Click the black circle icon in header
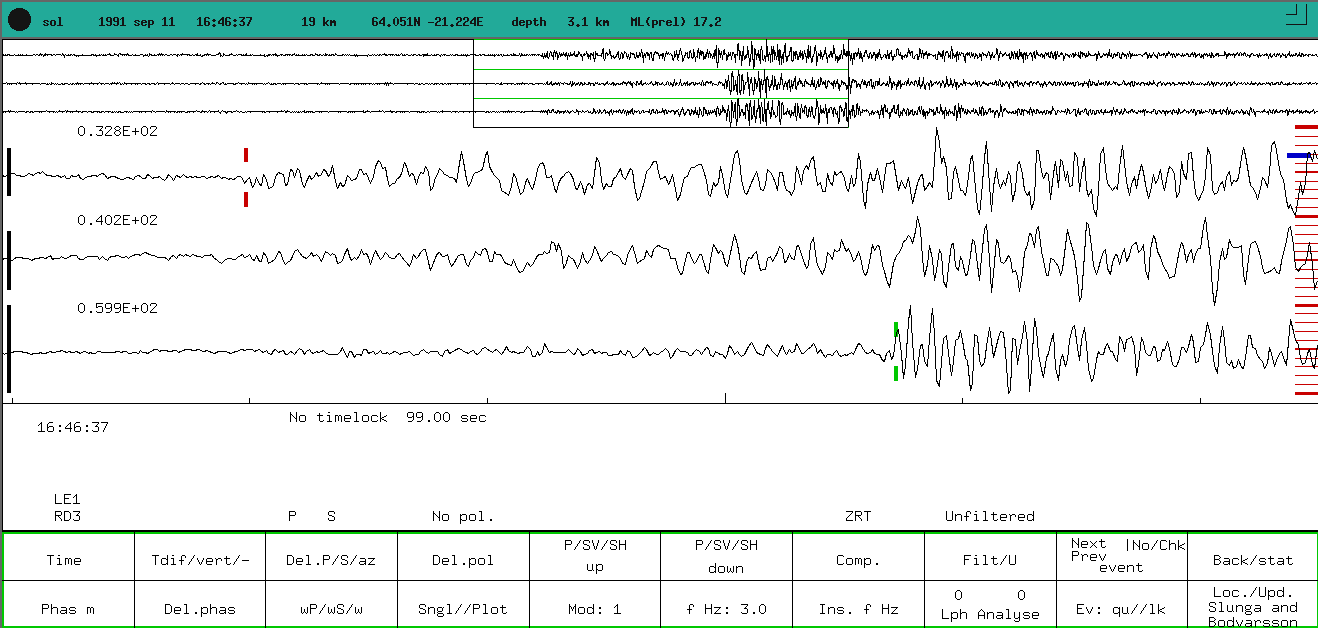Image resolution: width=1318 pixels, height=628 pixels. [19, 20]
